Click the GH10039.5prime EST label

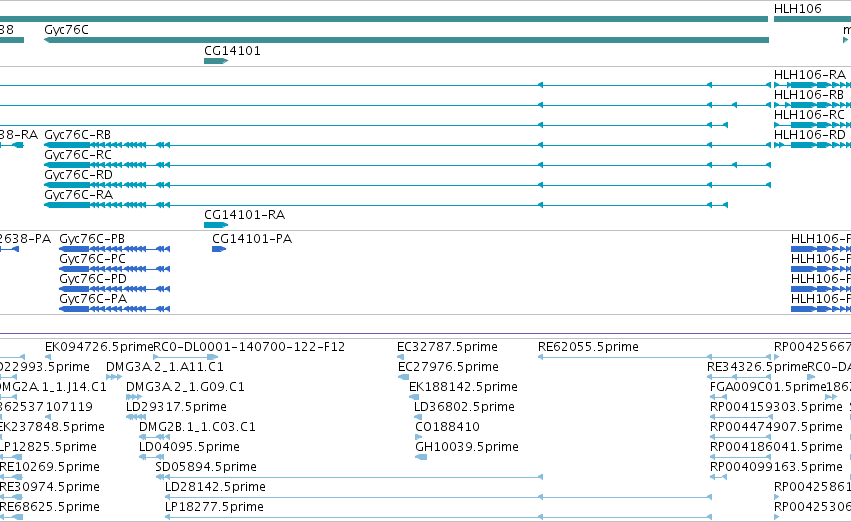click(467, 447)
